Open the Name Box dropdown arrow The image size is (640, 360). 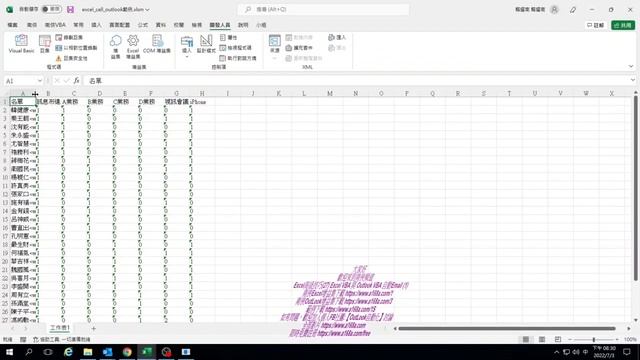[40, 81]
